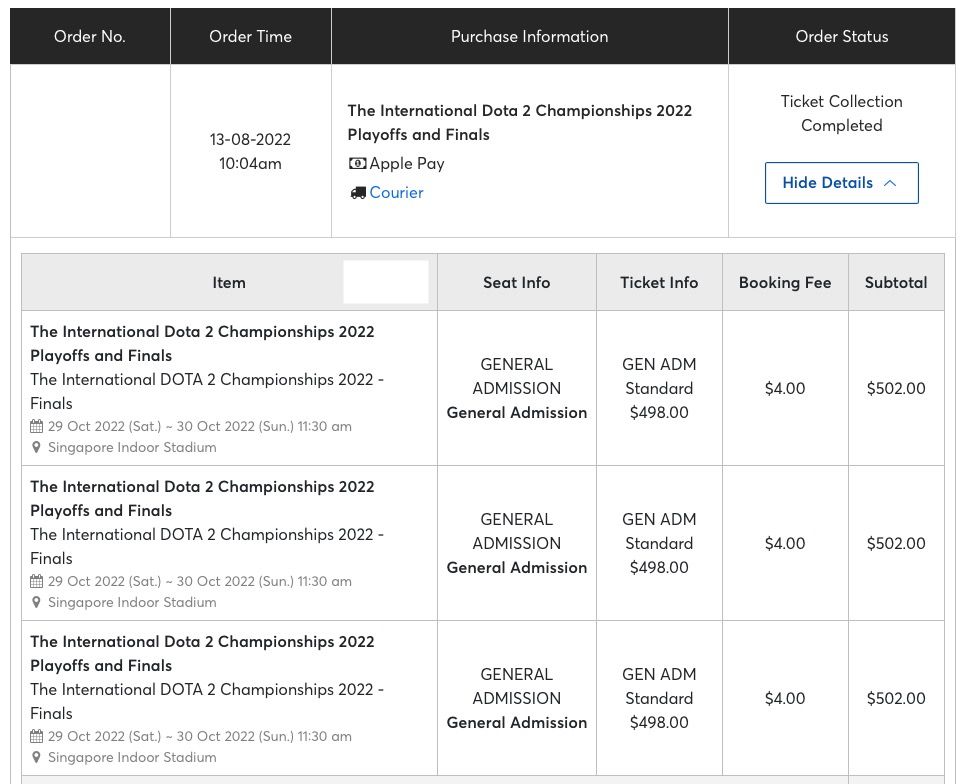
Task: Click the location pin in third ticket row
Action: pyautogui.click(x=36, y=757)
